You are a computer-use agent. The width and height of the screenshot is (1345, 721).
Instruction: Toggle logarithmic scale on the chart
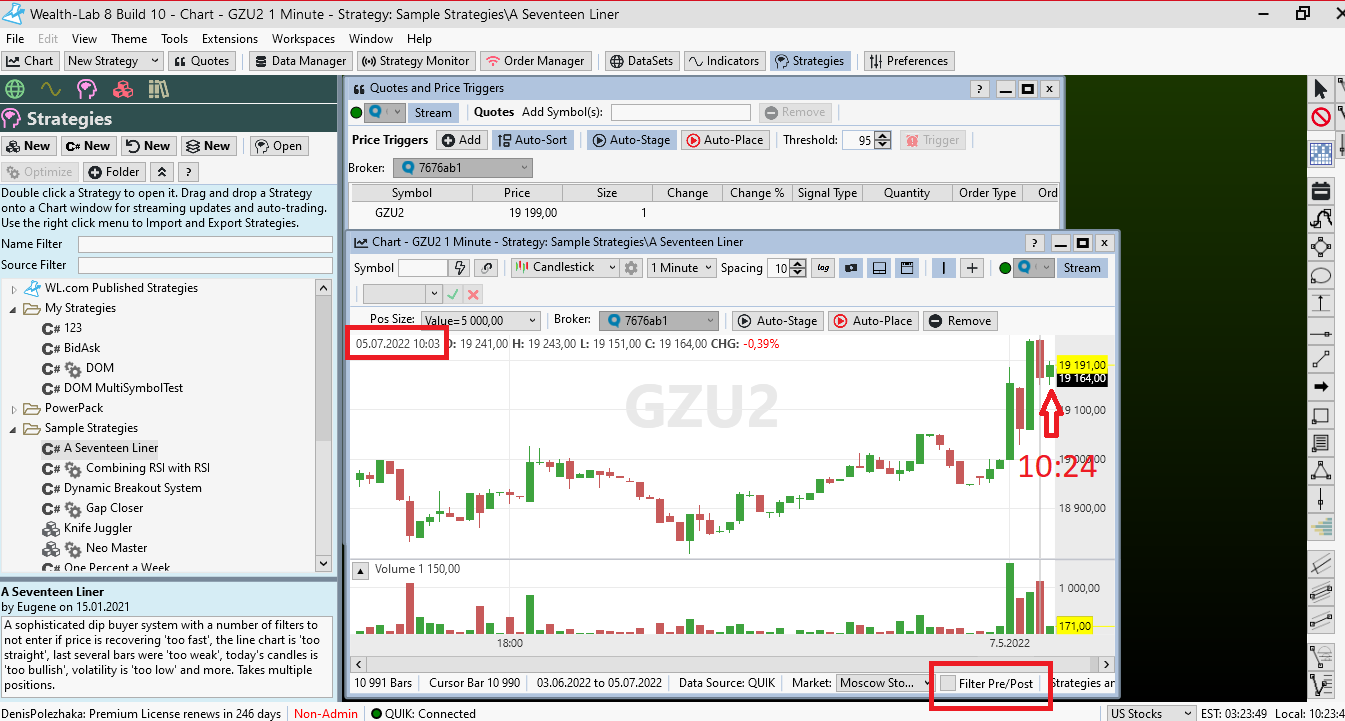(822, 268)
